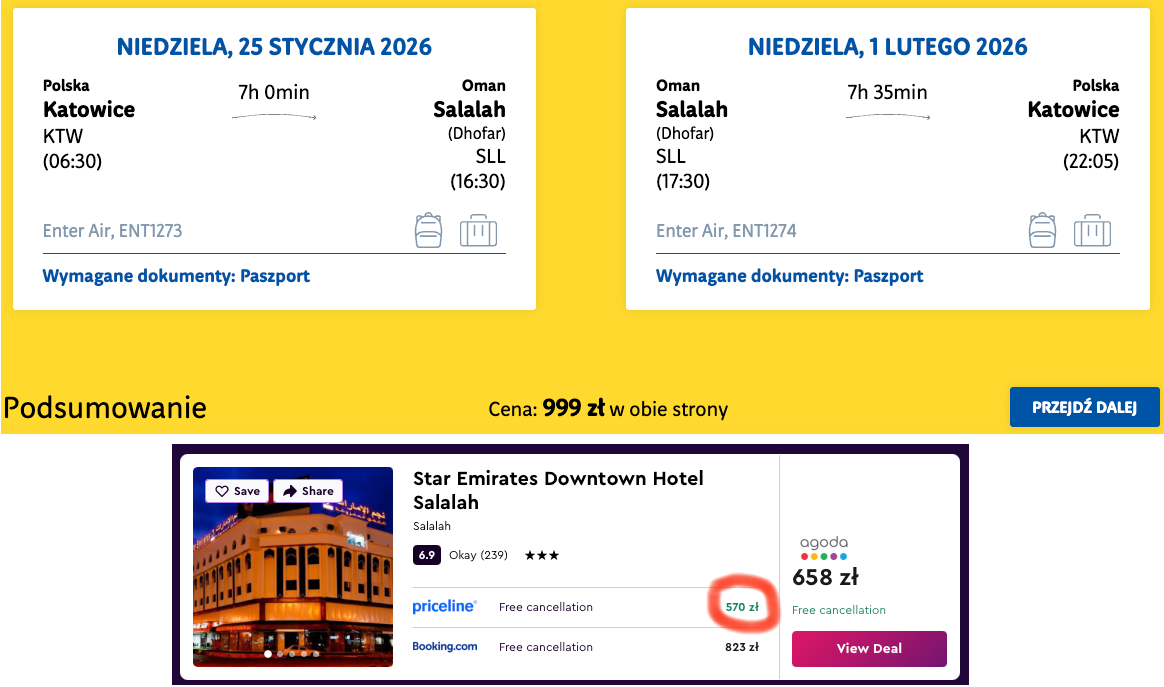
Task: Click the Booking.com logo
Action: click(x=445, y=647)
